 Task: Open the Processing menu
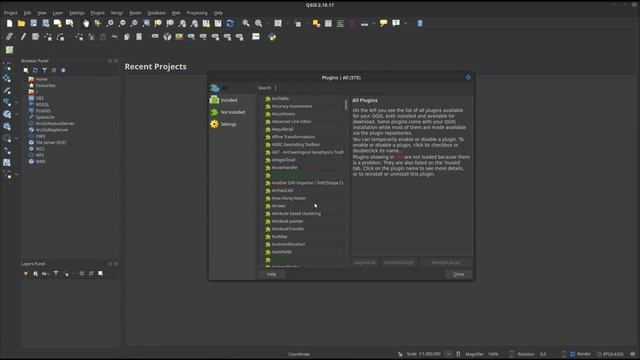click(197, 13)
